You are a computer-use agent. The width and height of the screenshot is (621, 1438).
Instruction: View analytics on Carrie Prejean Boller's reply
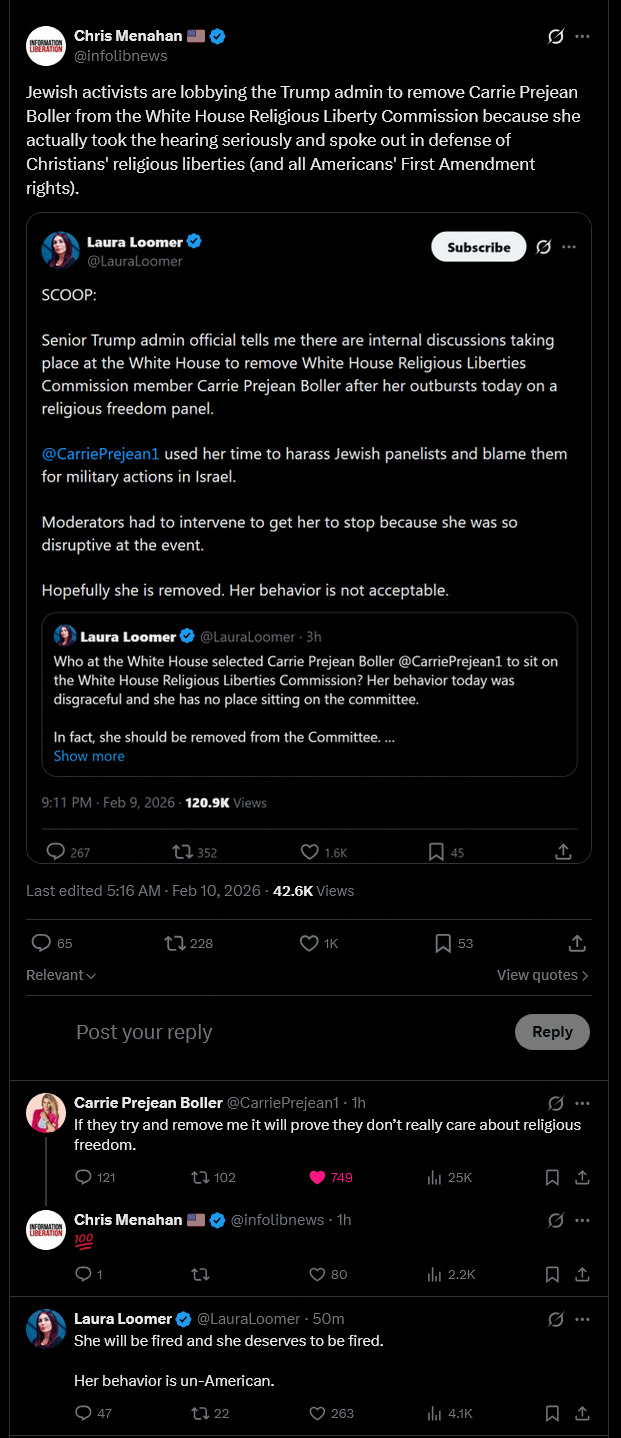pyautogui.click(x=434, y=1177)
